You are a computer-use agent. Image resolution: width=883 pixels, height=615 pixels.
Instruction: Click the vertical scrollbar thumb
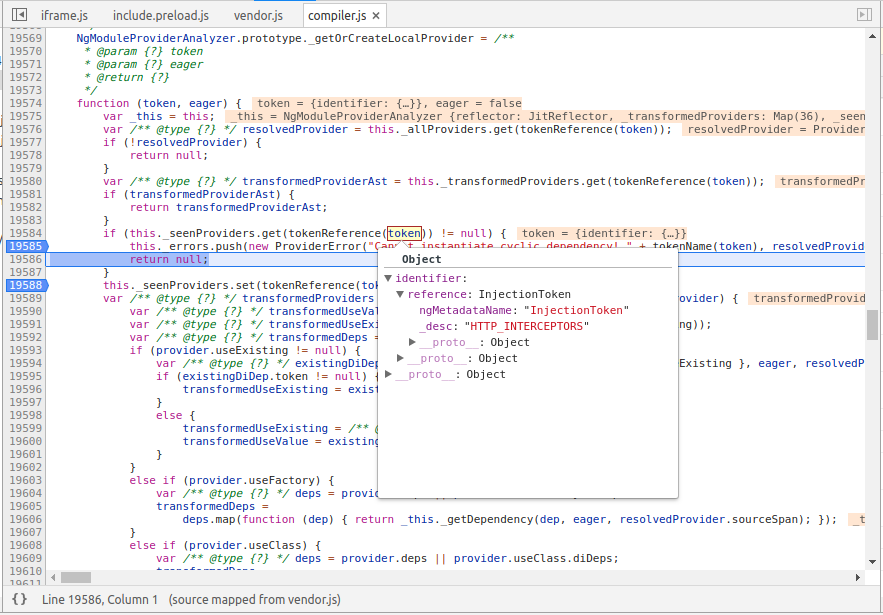872,325
